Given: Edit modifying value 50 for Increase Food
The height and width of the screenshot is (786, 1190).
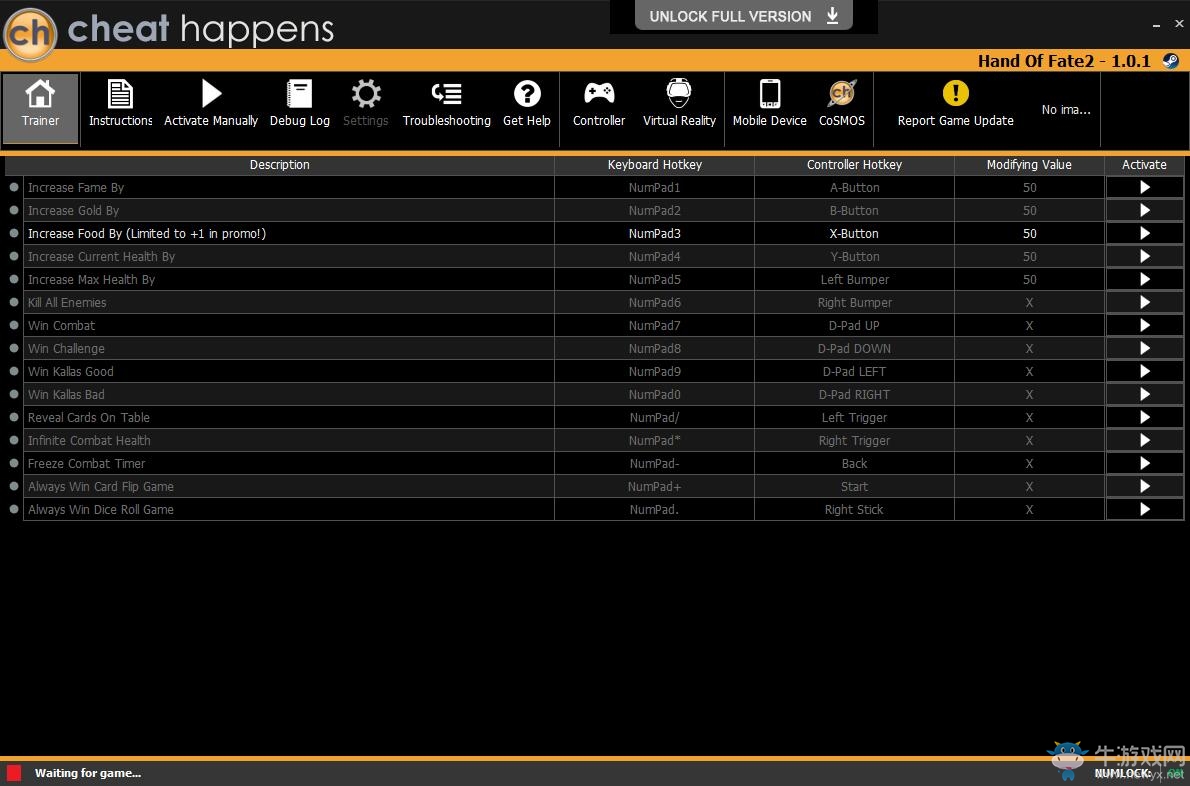Looking at the screenshot, I should point(1029,233).
